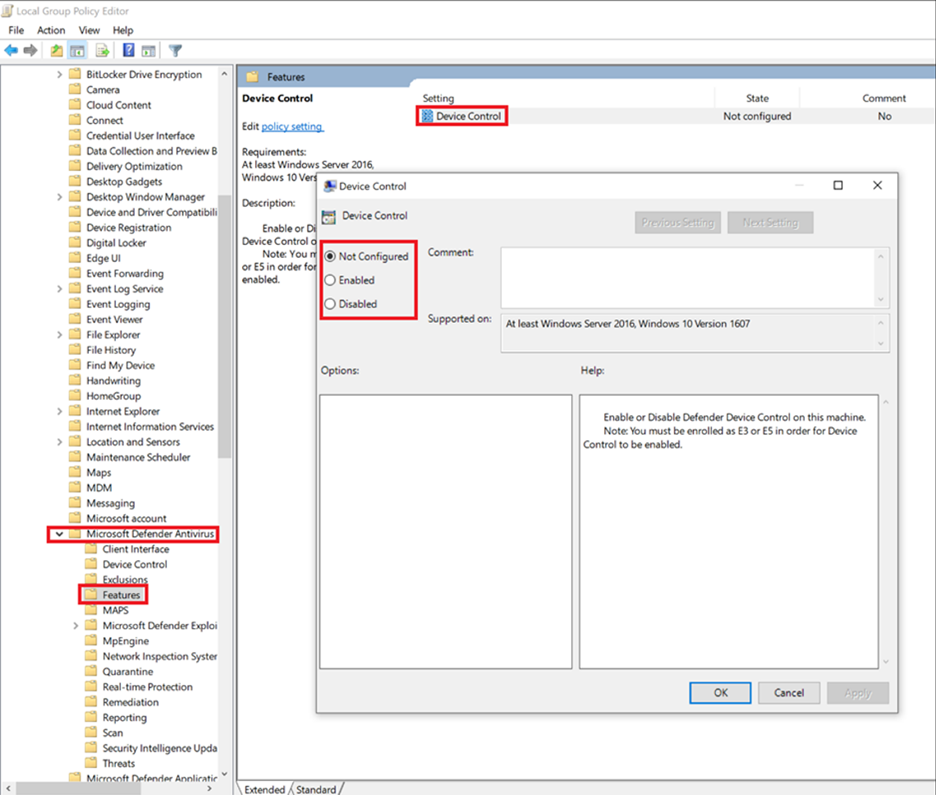This screenshot has width=936, height=795.
Task: Select the Not Configured radio button
Action: pos(330,257)
